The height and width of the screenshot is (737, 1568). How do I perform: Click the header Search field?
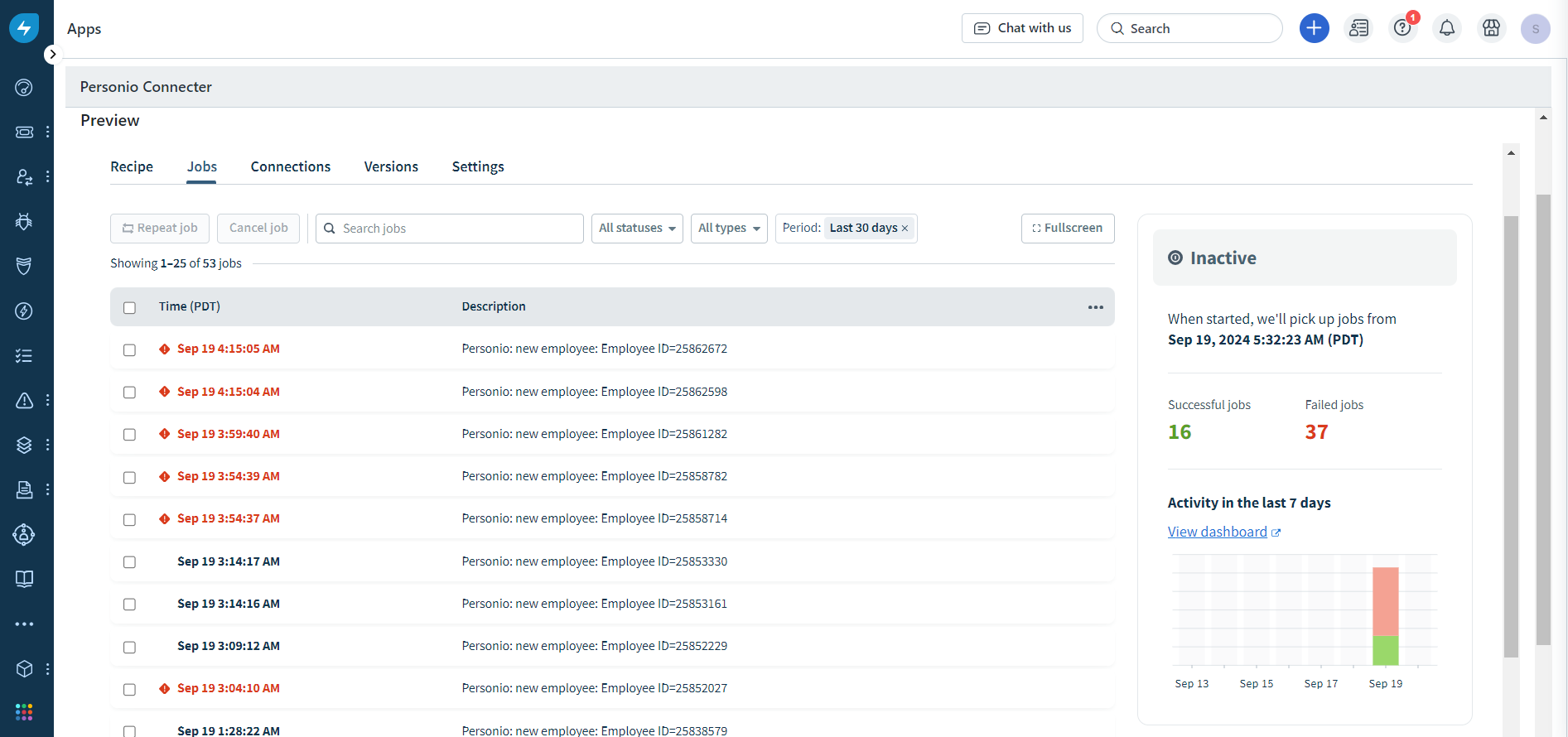pyautogui.click(x=1189, y=28)
